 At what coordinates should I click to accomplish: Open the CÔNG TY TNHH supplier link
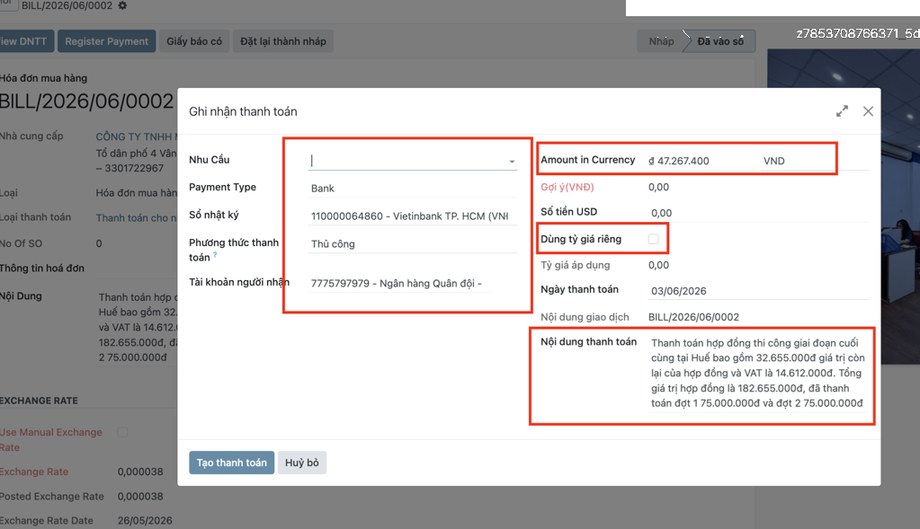coord(136,137)
